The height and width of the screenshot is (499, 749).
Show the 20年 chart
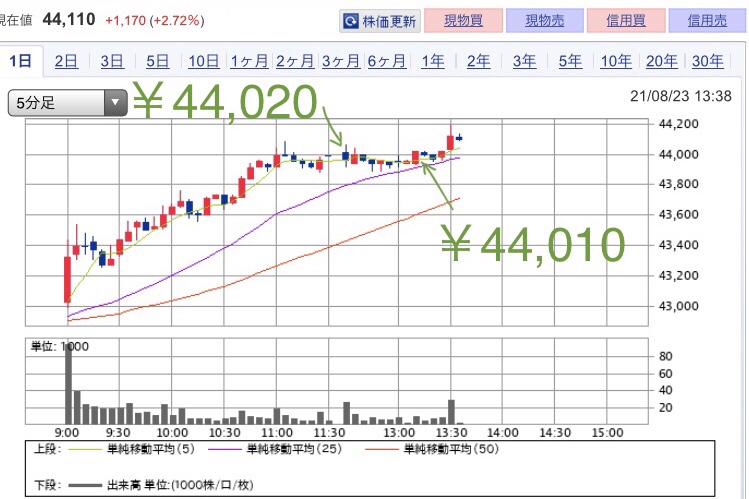pos(662,61)
